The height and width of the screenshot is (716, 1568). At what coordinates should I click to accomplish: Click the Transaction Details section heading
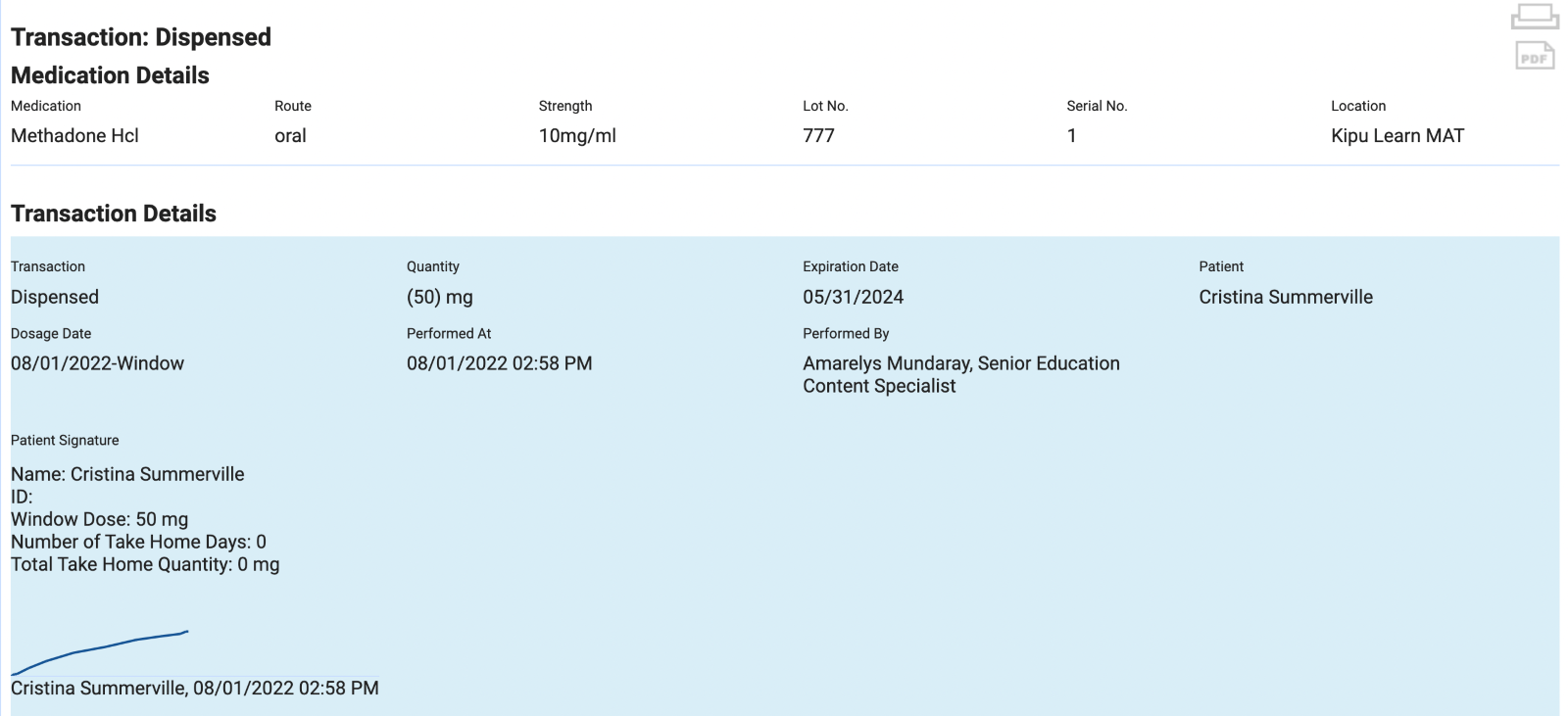[113, 214]
